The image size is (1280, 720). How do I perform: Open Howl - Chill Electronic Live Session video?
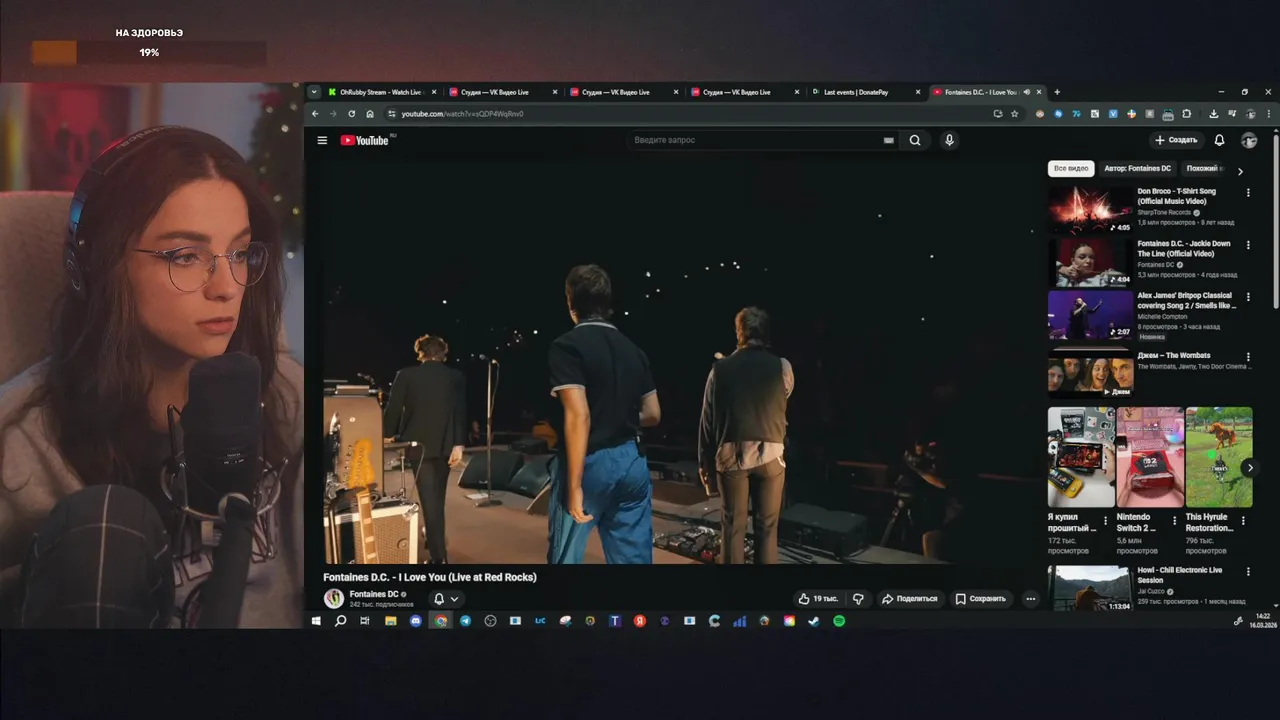1090,588
